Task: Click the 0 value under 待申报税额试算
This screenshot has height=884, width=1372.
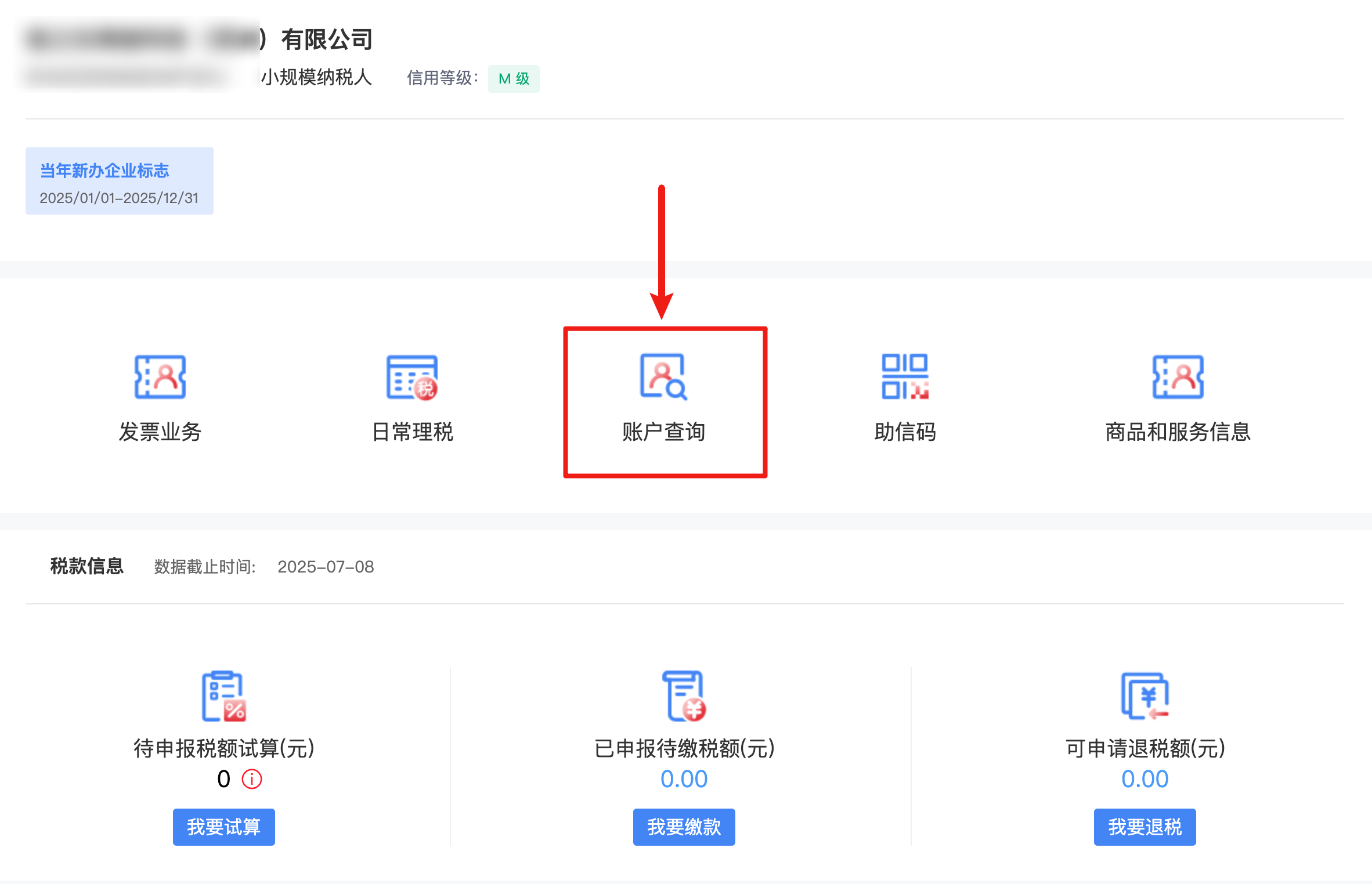Action: click(224, 779)
